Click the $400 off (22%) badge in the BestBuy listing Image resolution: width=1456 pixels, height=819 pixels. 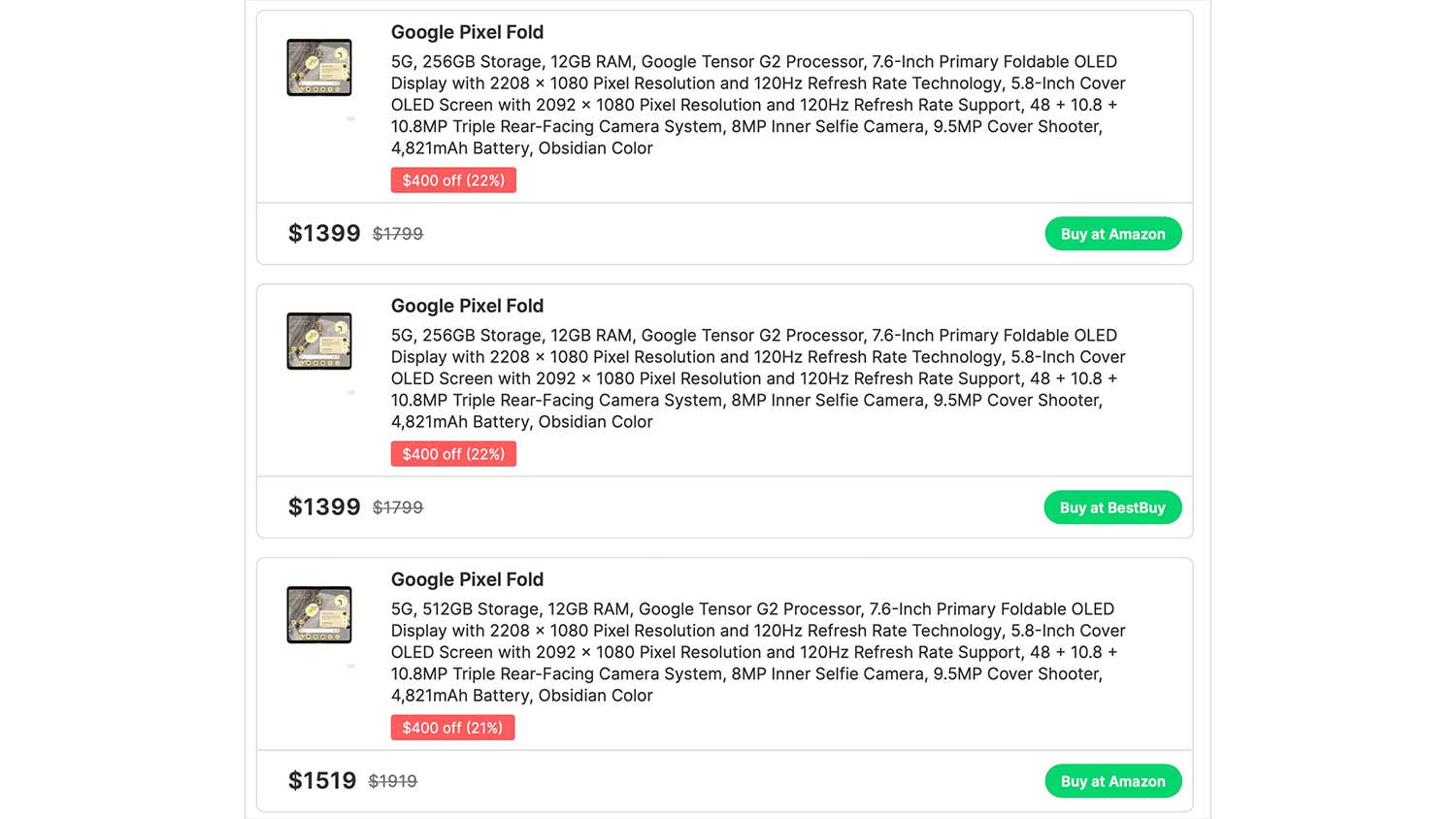[453, 454]
